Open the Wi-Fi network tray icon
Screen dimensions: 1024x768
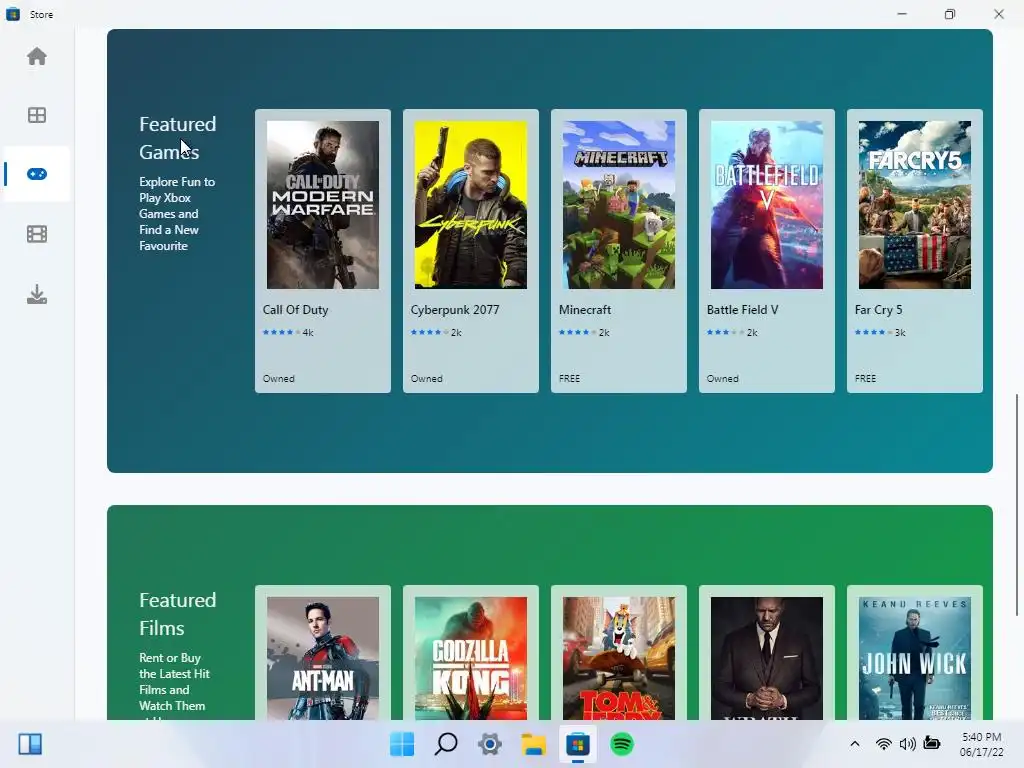pyautogui.click(x=883, y=744)
